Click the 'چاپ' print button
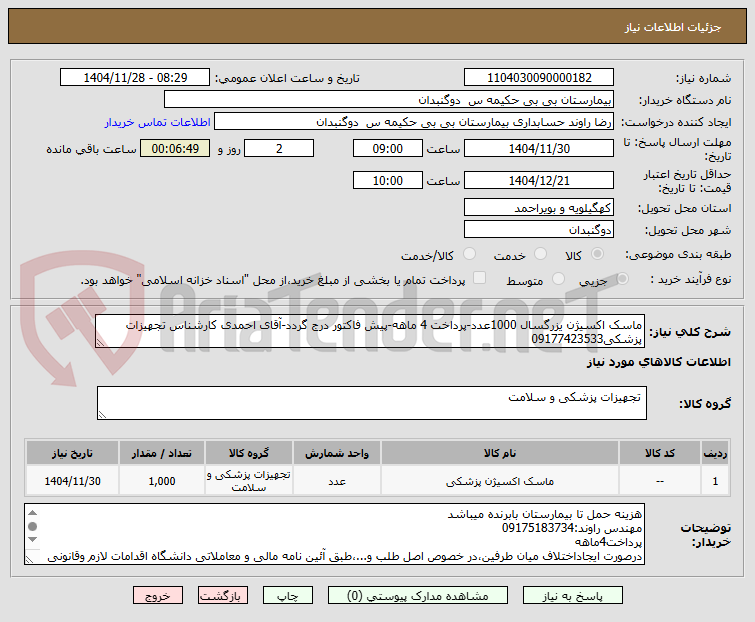Screen dimensions: 755x622 tap(287, 596)
